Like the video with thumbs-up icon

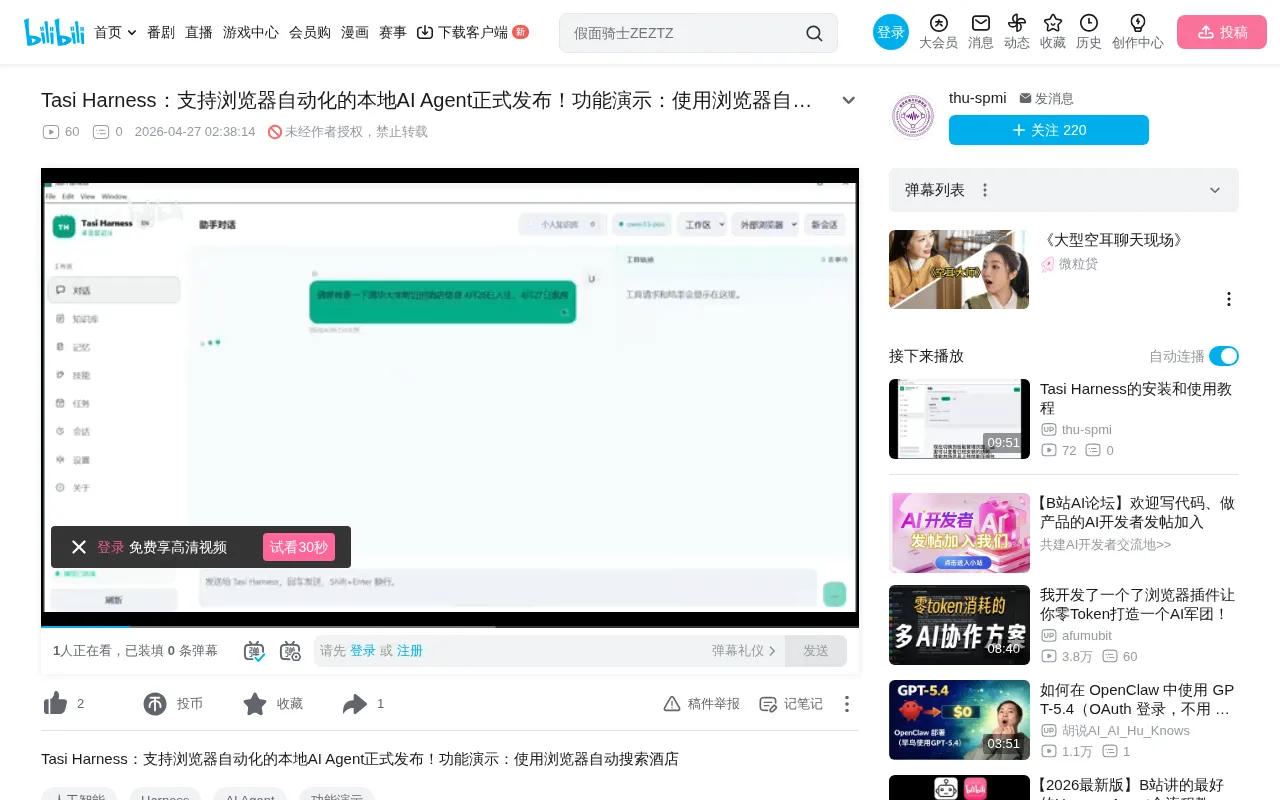point(56,704)
